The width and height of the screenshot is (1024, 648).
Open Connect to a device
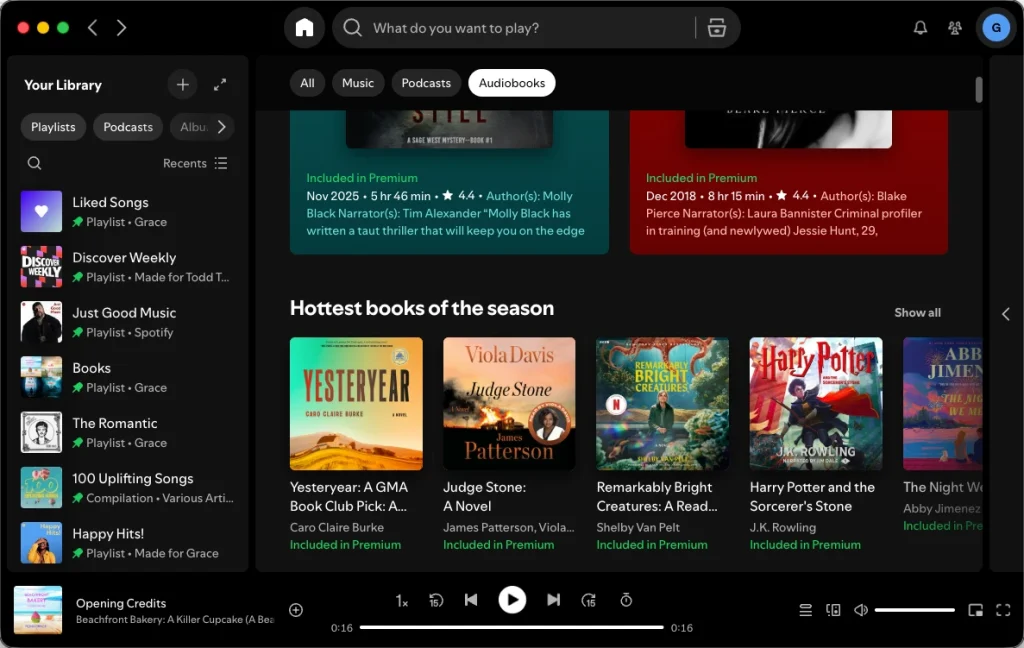(833, 610)
